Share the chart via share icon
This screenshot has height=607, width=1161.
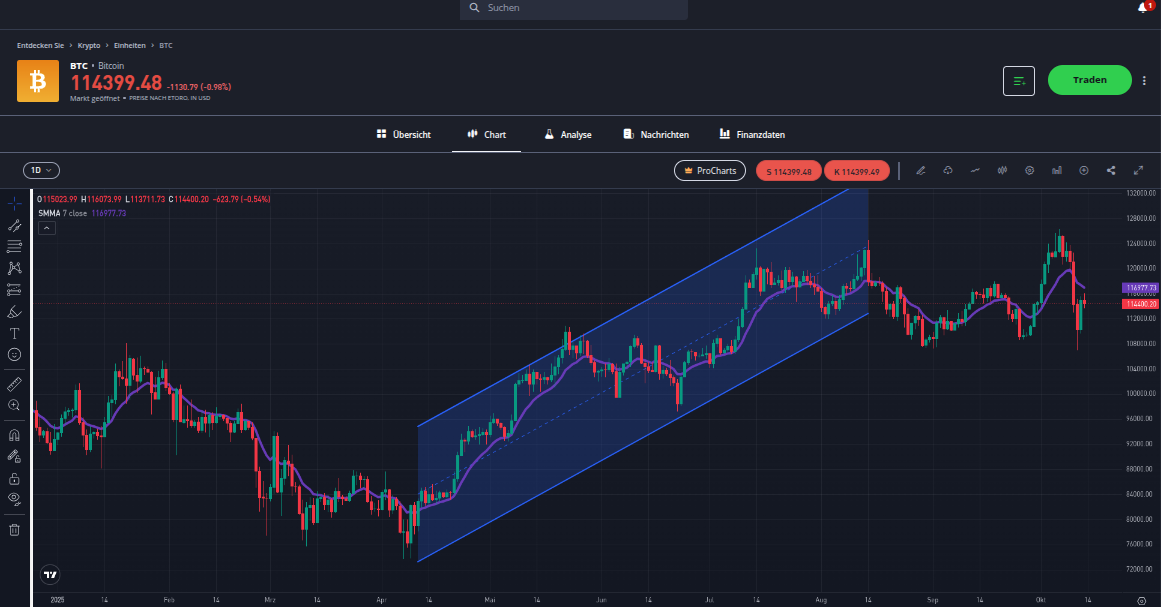click(1111, 171)
